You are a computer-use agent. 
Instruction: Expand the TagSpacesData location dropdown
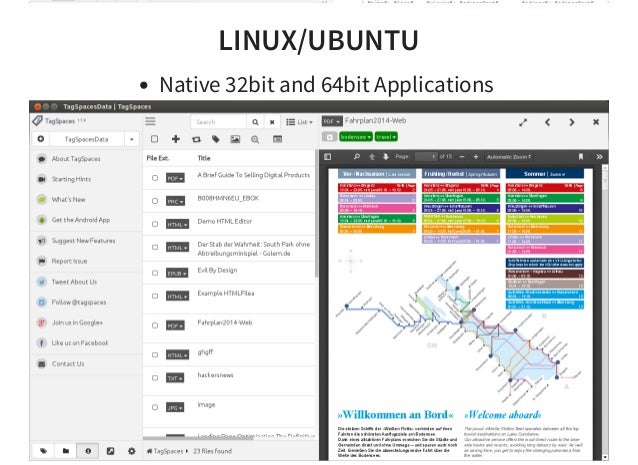(132, 139)
